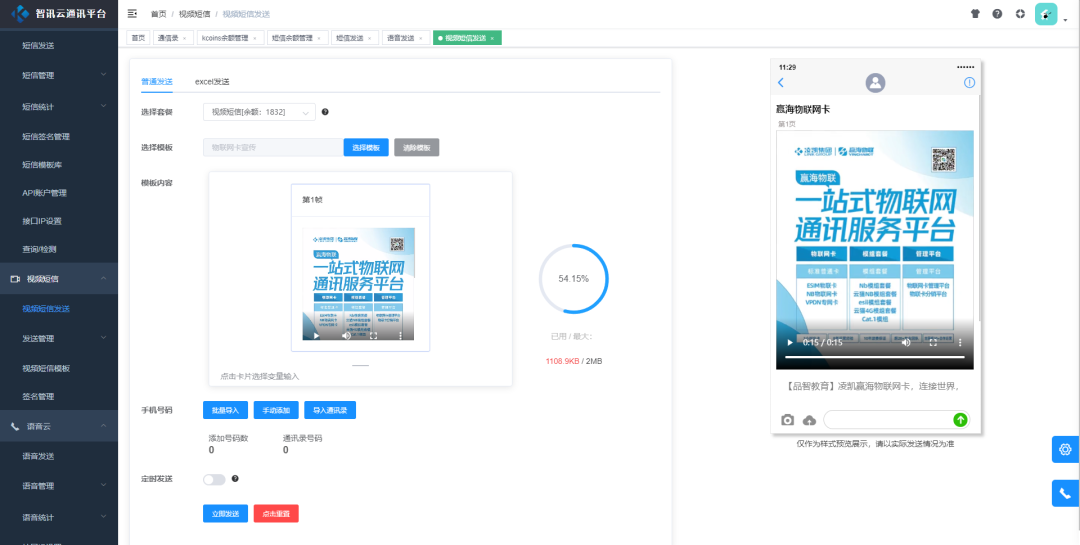Tap the contact avatar in phone preview
The height and width of the screenshot is (545, 1080).
[875, 83]
